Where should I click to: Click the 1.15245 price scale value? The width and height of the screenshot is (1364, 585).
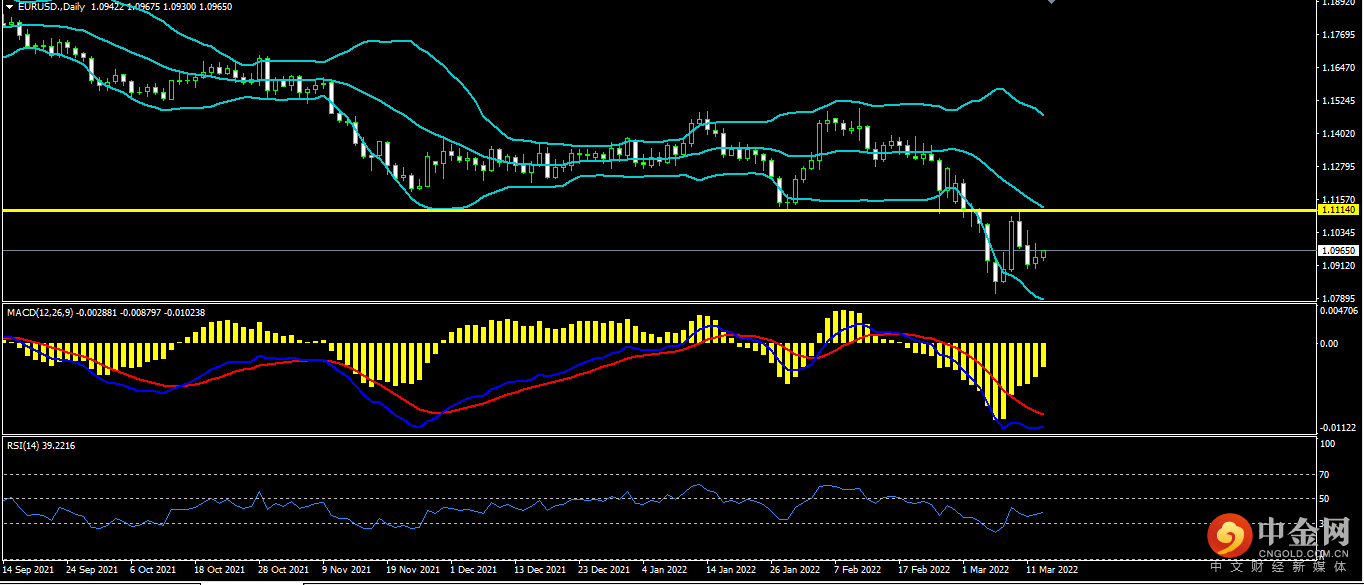(1337, 101)
